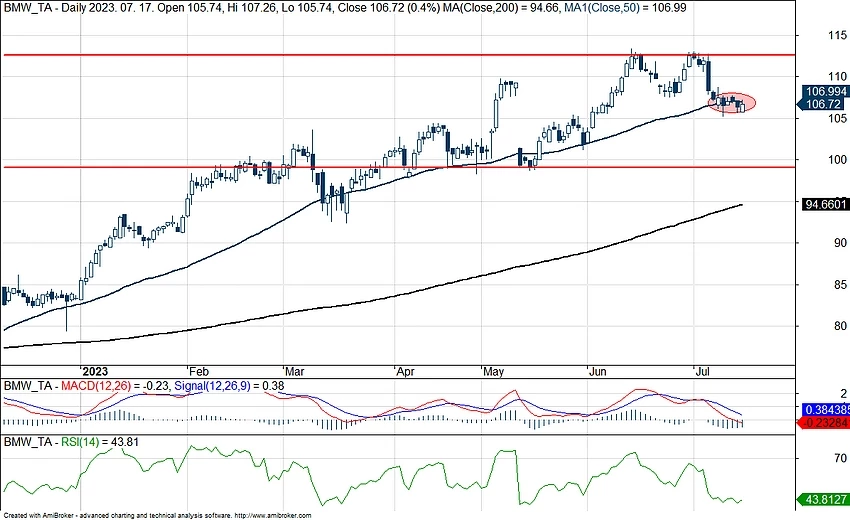
Task: Click the Apr date axis label
Action: coord(405,371)
